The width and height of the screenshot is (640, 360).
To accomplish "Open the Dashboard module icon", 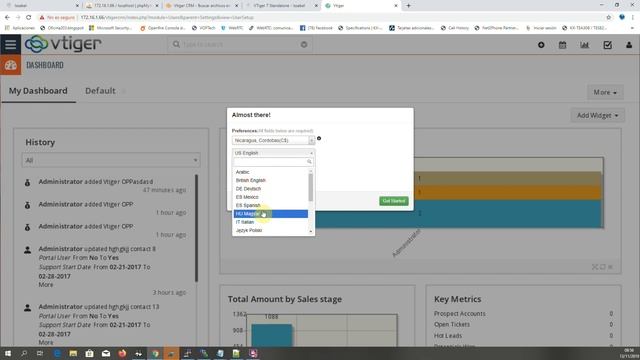I will (11, 65).
